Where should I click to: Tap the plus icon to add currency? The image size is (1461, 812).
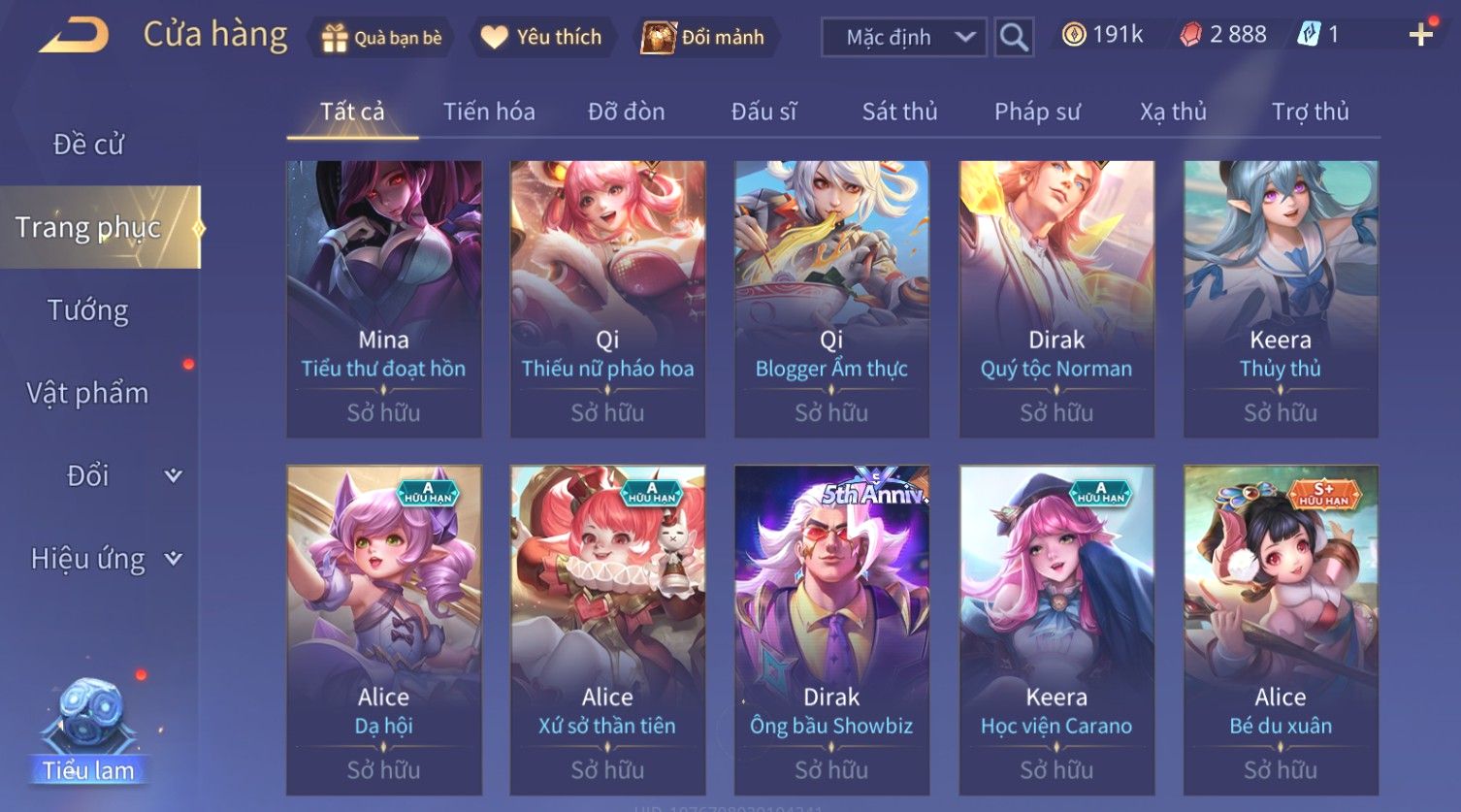tap(1421, 35)
